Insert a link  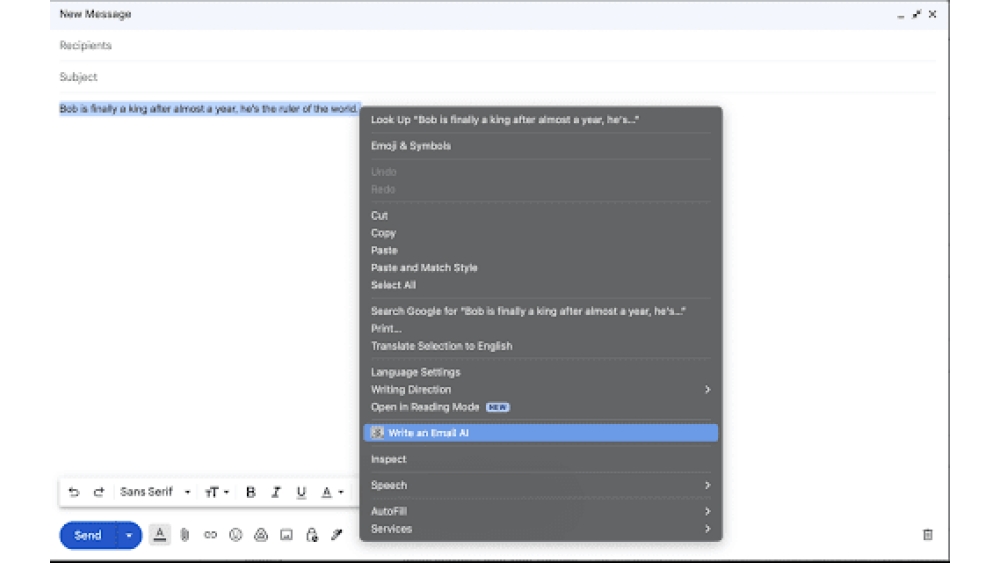[210, 535]
